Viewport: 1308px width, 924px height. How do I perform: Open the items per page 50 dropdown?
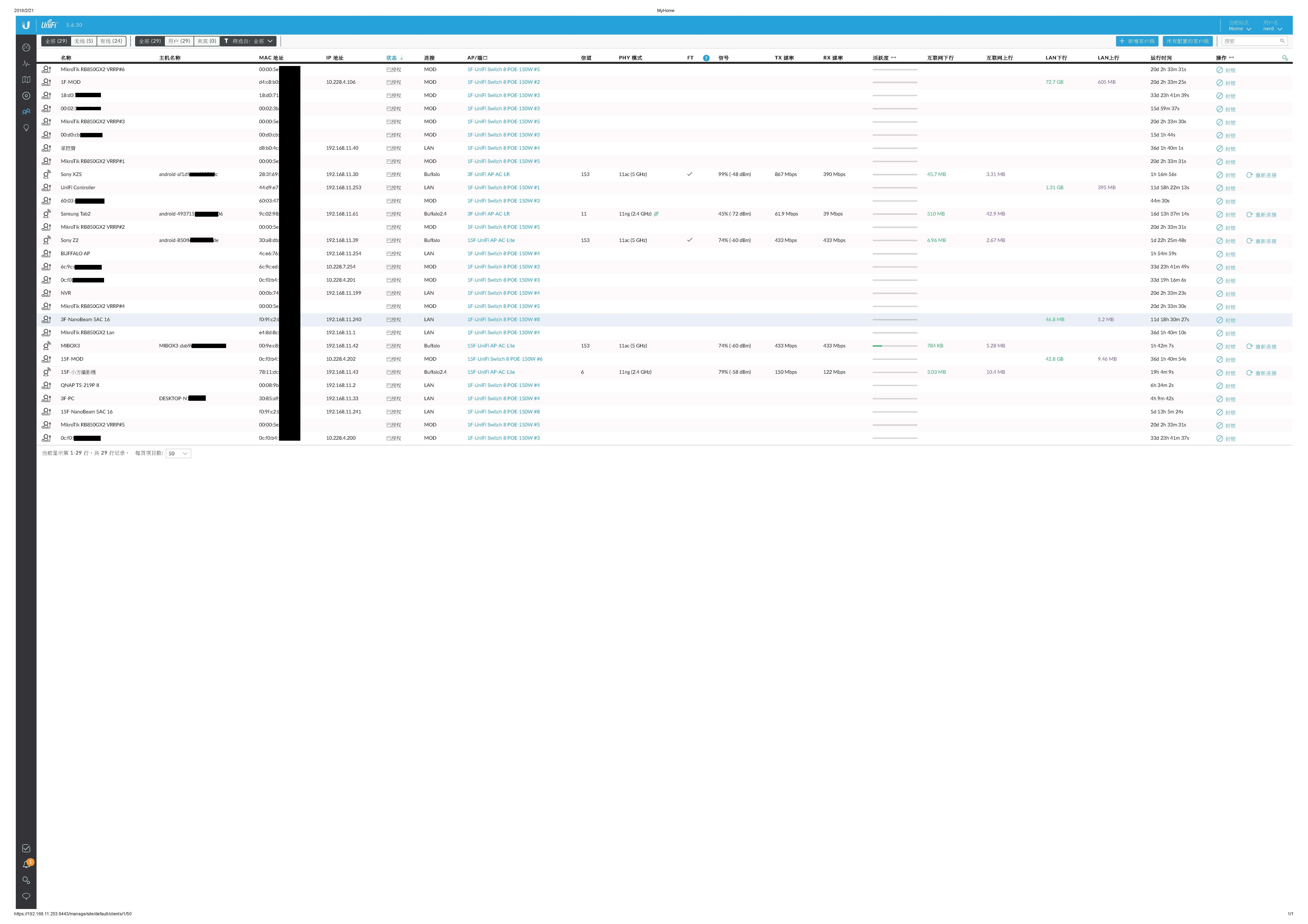pos(178,454)
